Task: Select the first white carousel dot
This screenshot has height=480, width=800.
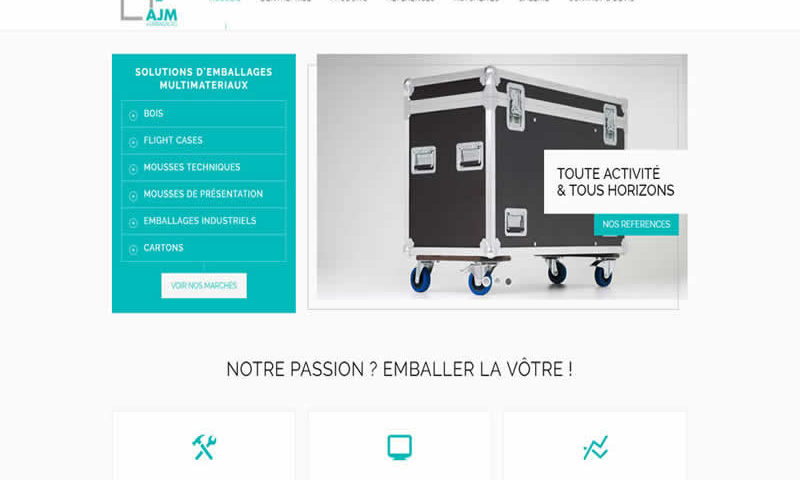Action: pyautogui.click(x=486, y=282)
